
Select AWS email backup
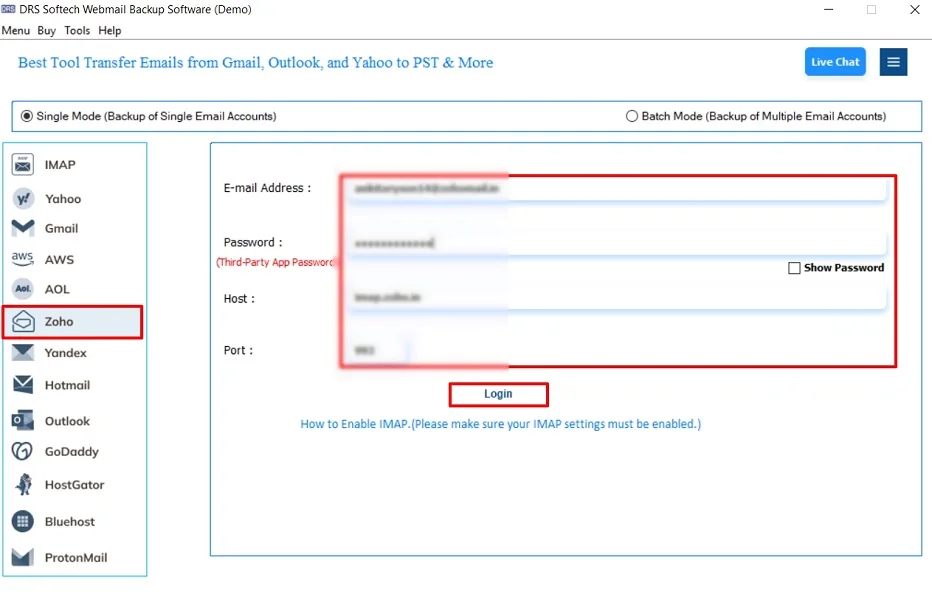pos(58,259)
